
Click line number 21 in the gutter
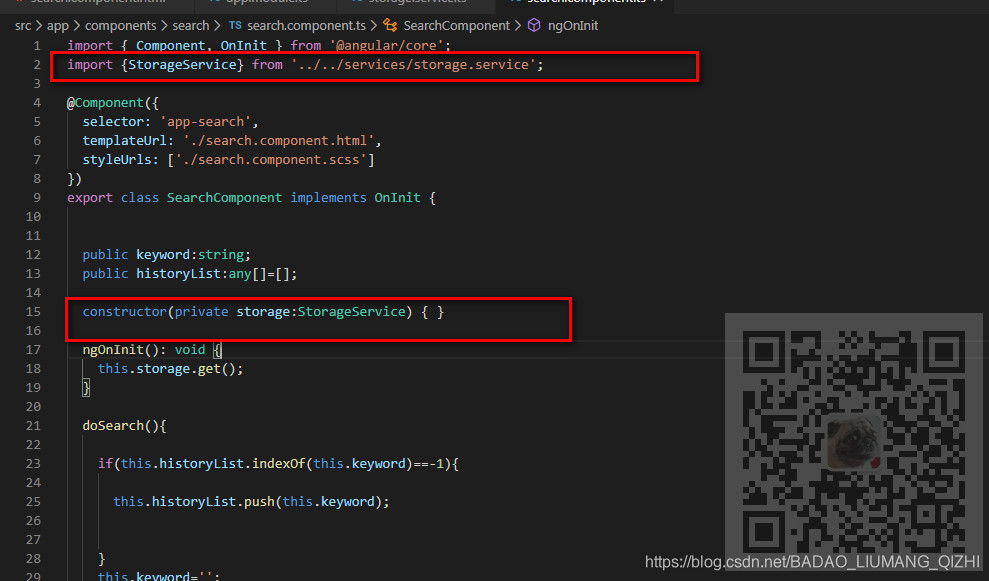coord(33,426)
